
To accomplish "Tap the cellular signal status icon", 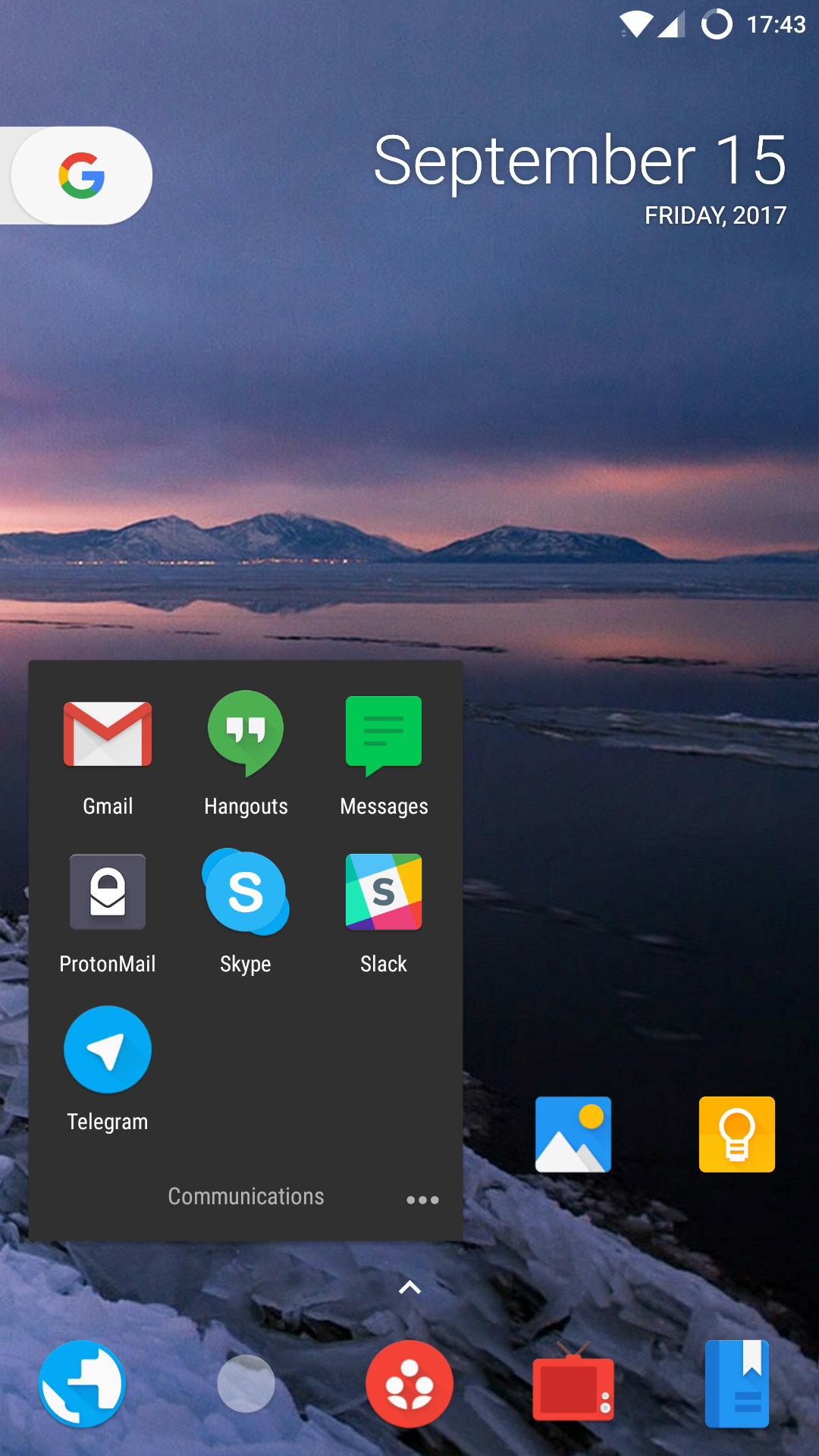I will pyautogui.click(x=670, y=24).
